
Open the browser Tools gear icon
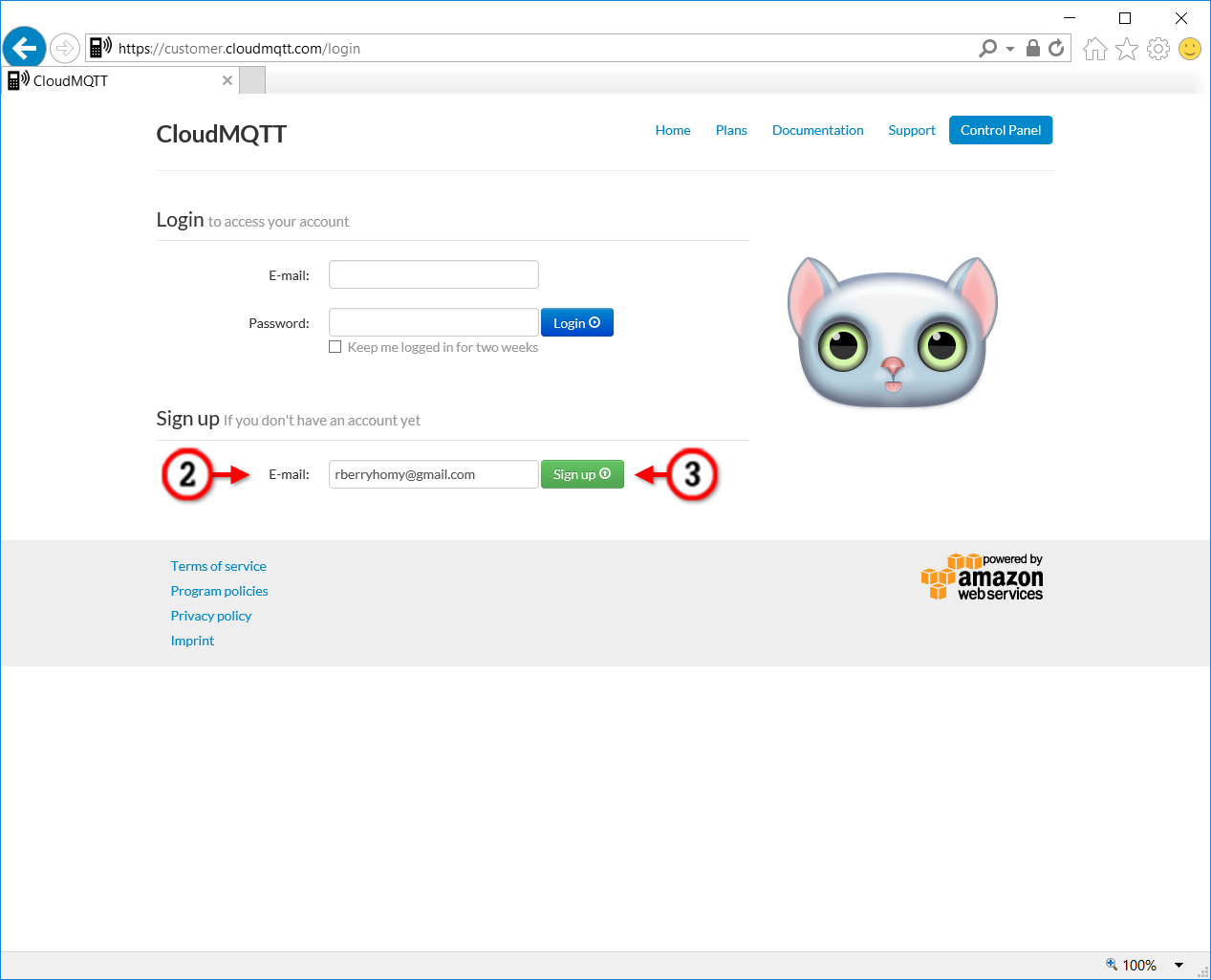pyautogui.click(x=1158, y=49)
